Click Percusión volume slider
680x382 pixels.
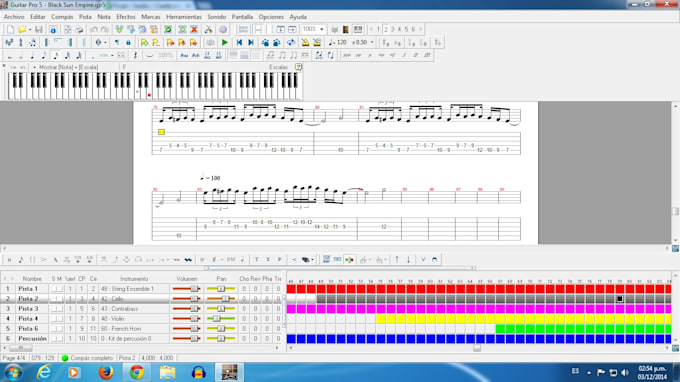pos(186,339)
